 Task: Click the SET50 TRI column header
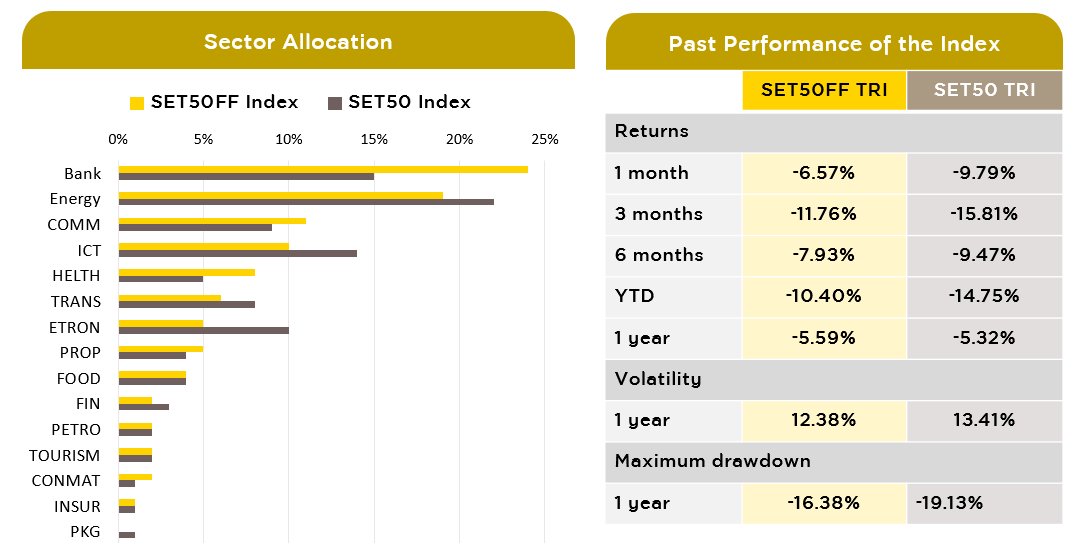(x=984, y=90)
